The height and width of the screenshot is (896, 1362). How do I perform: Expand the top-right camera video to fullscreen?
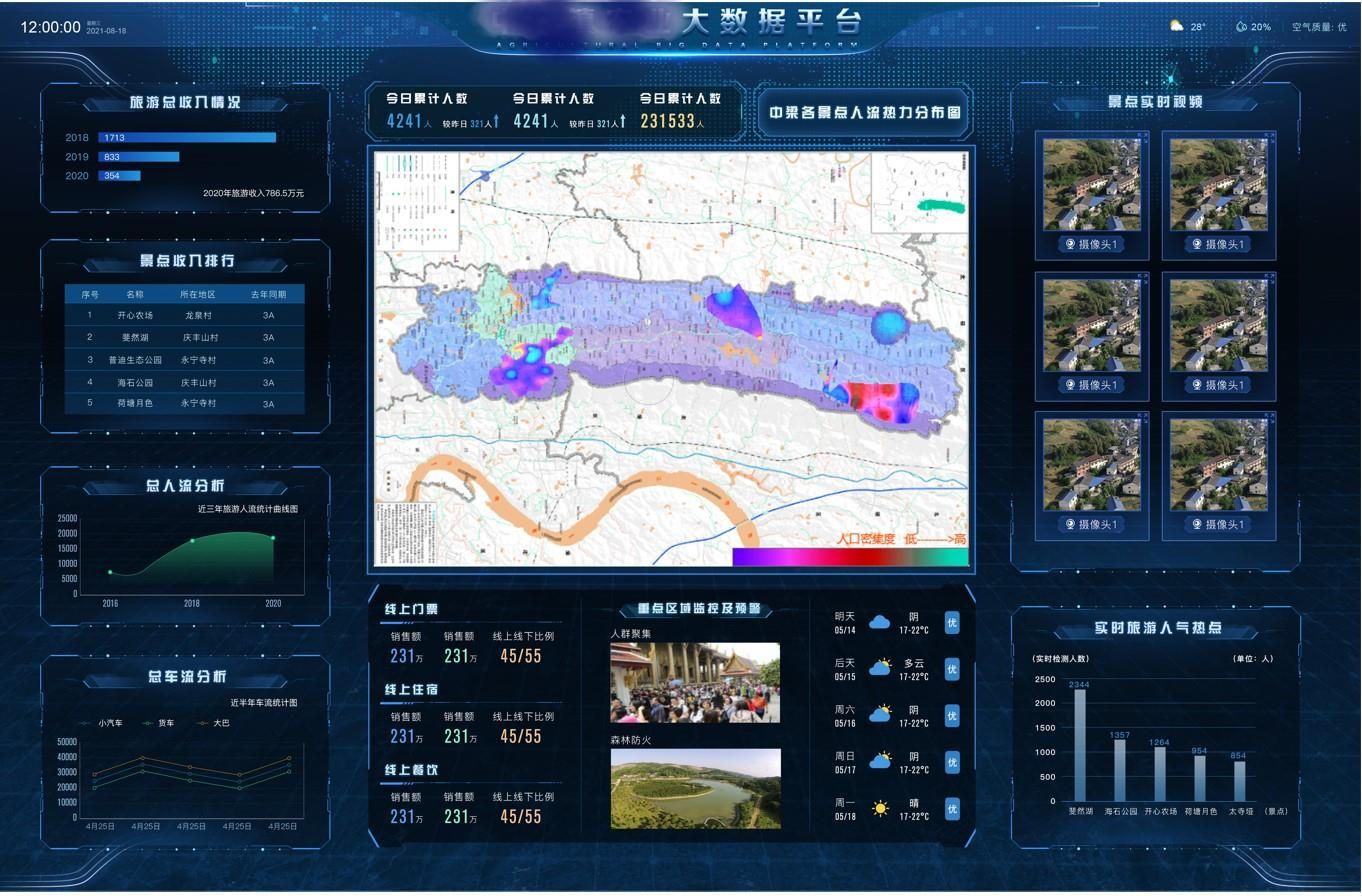click(x=1269, y=136)
